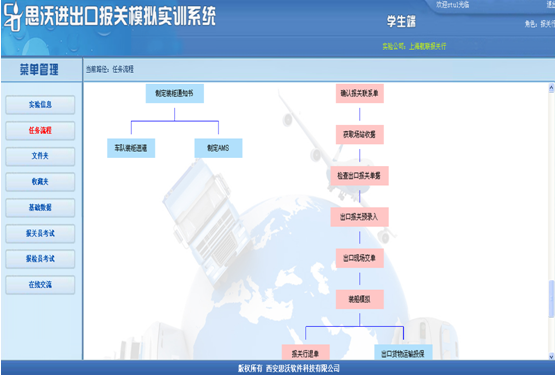The height and width of the screenshot is (376, 555).
Task: Open the 收藏夹 sidebar button
Action: [40, 182]
